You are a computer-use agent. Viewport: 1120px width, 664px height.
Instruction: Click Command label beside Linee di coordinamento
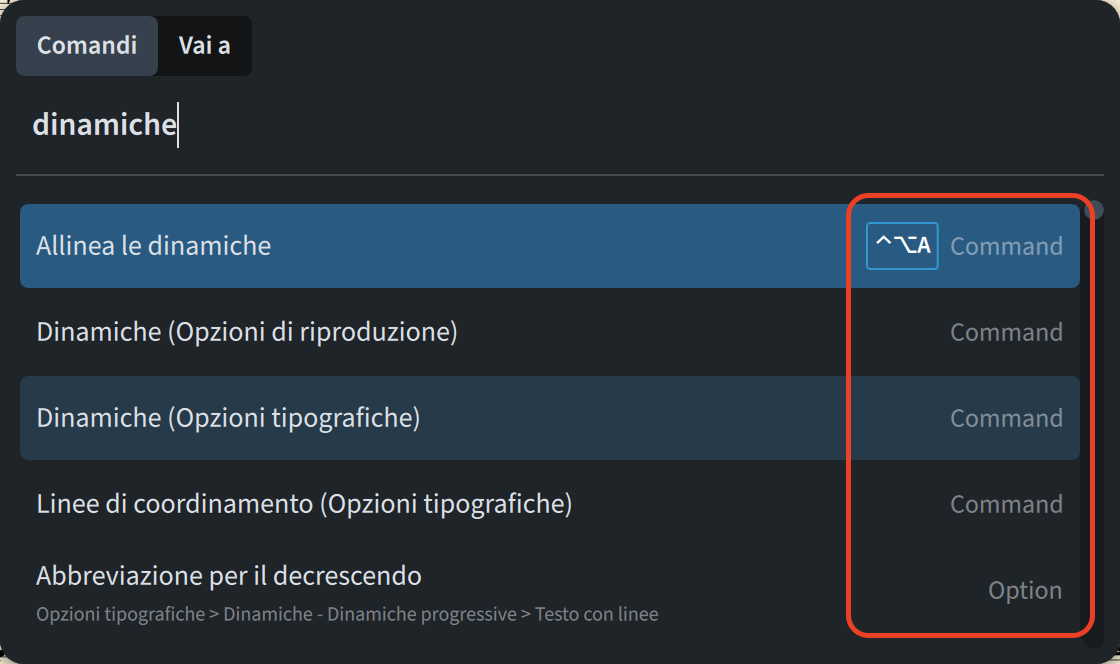click(x=1006, y=504)
